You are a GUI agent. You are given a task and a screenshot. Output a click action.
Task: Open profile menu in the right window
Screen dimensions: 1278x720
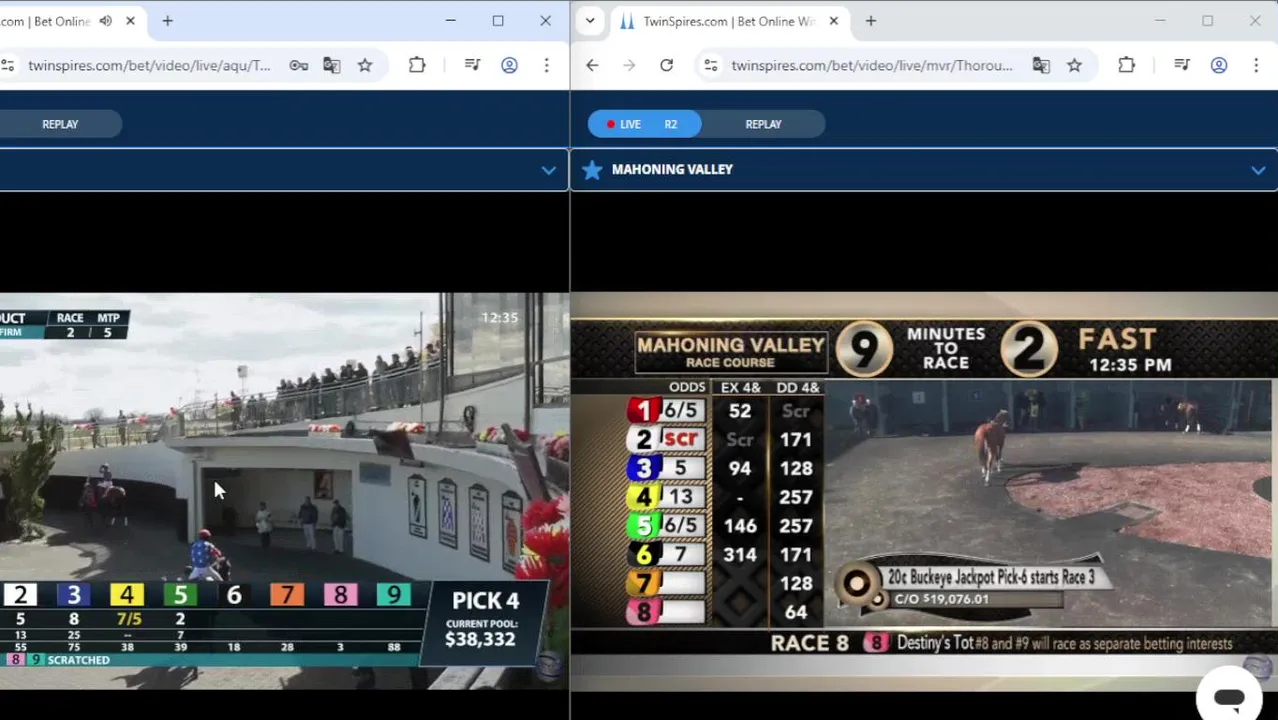point(1218,65)
